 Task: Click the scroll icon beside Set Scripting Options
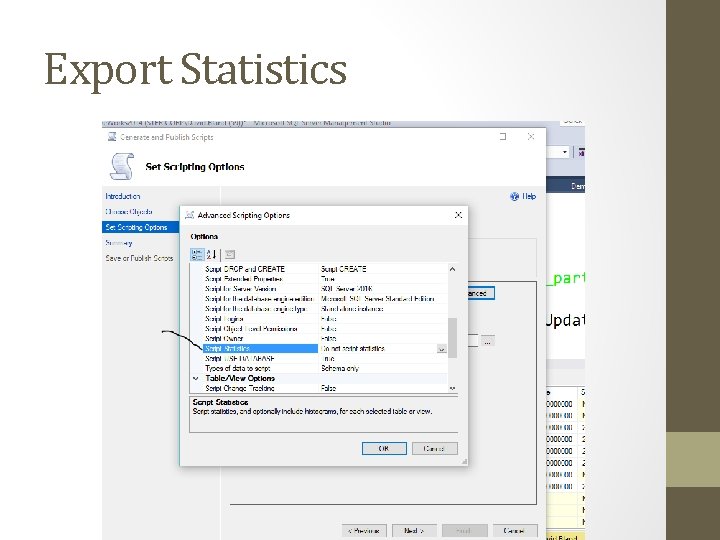pyautogui.click(x=122, y=166)
